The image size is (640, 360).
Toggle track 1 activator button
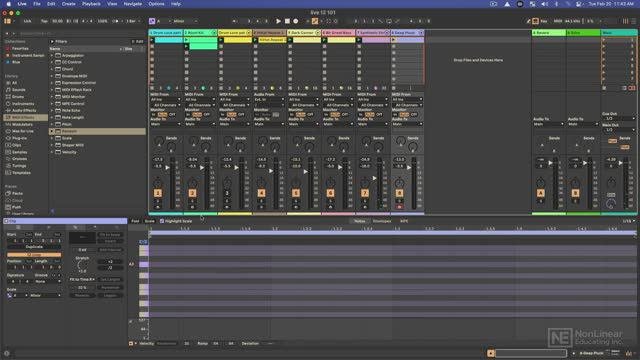(x=158, y=193)
